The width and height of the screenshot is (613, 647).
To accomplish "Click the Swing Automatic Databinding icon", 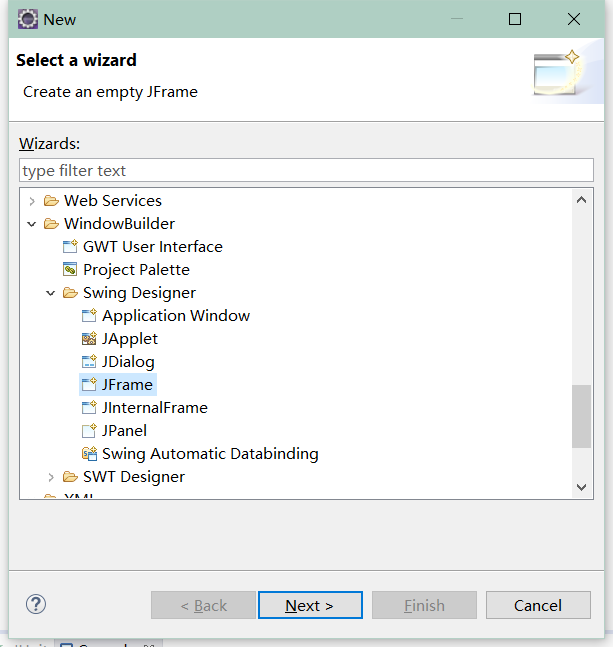I will (x=89, y=454).
